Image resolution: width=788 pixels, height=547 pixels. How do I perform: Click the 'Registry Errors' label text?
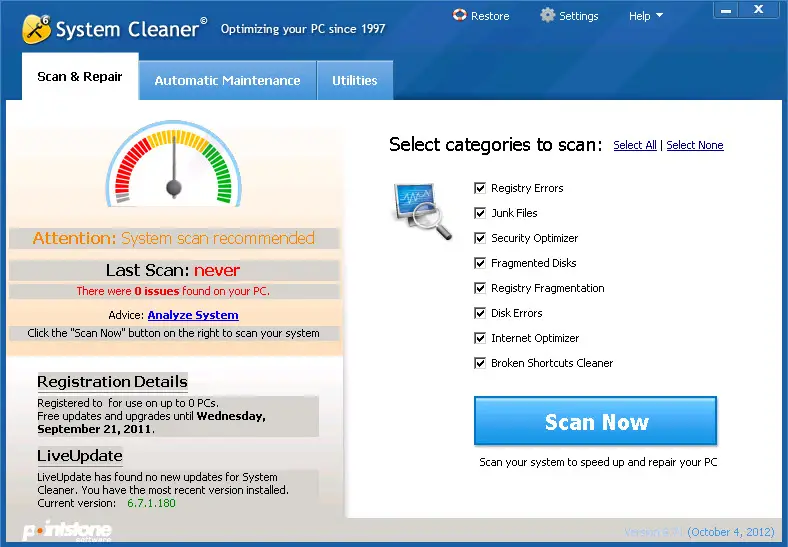(x=527, y=188)
